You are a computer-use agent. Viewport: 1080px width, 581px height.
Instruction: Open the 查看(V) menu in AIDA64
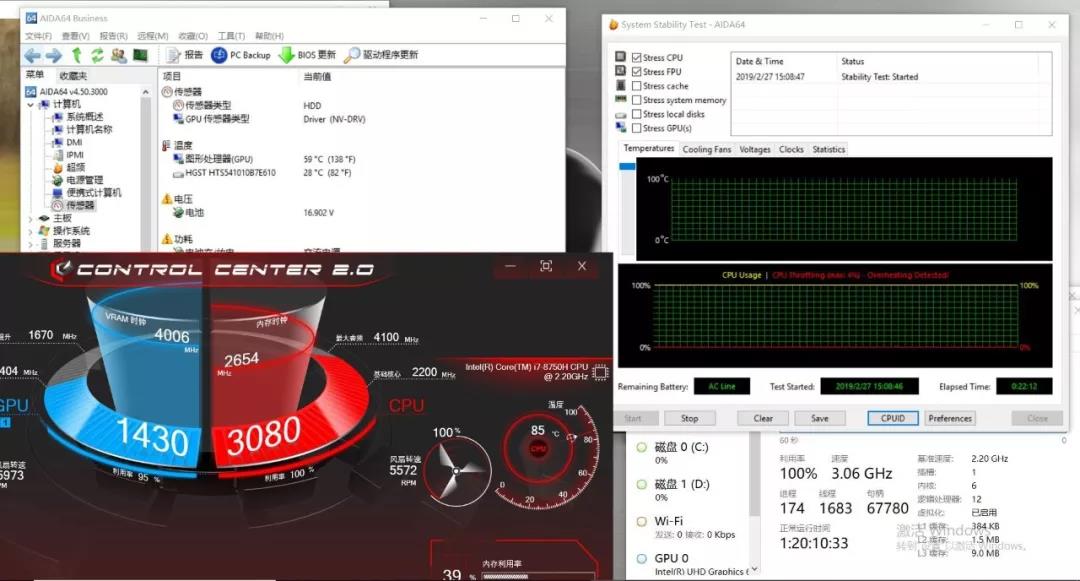tap(75, 36)
